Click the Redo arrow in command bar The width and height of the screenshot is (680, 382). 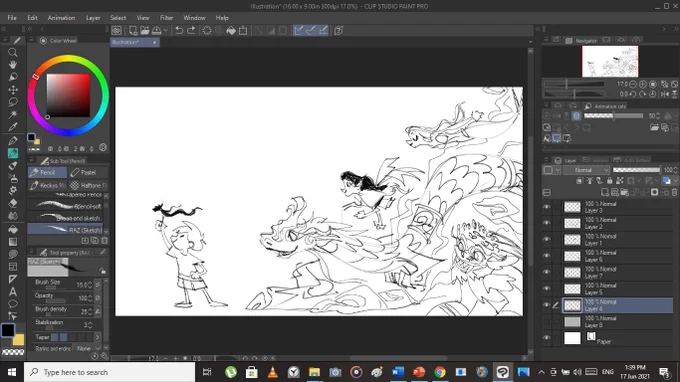(x=191, y=30)
